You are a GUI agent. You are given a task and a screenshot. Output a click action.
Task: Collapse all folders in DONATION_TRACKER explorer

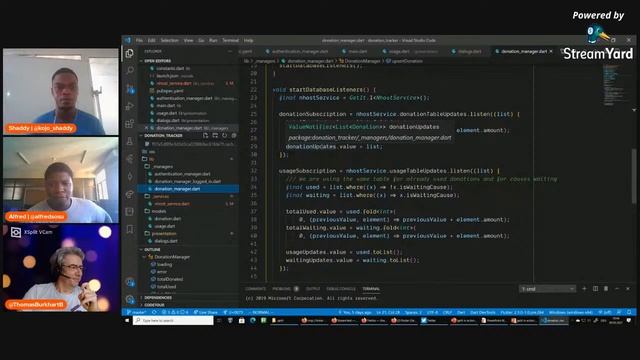[234, 136]
